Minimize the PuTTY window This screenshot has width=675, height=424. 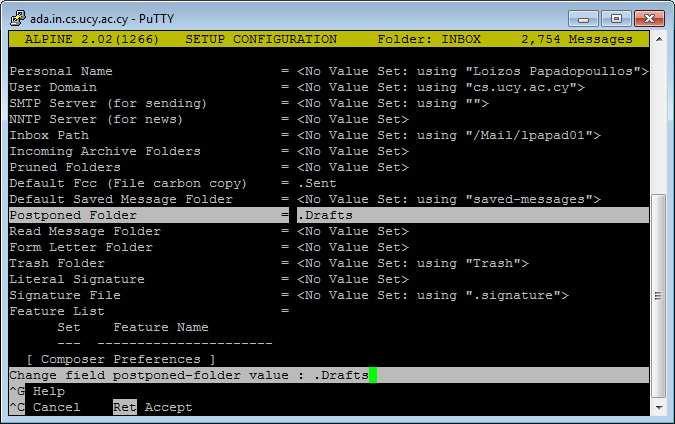[583, 19]
